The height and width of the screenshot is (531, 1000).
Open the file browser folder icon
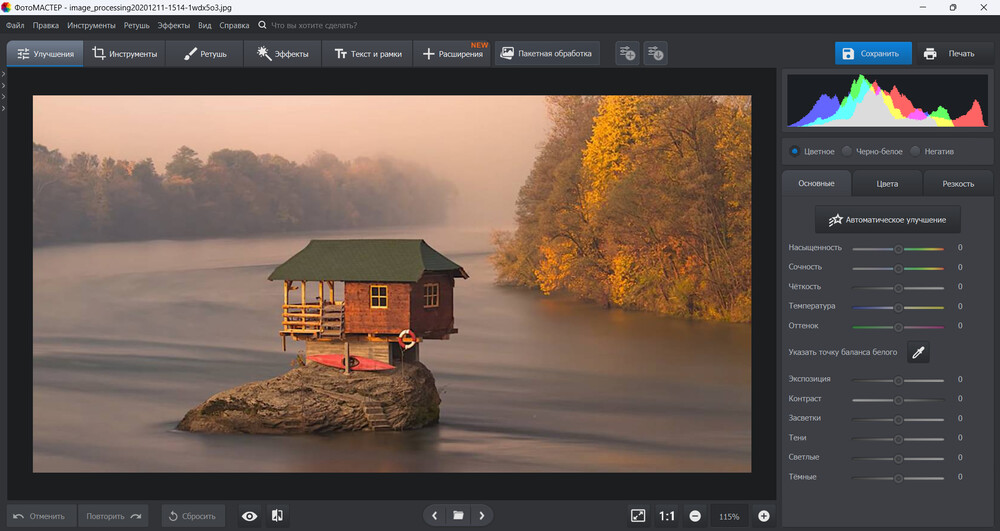coord(458,516)
